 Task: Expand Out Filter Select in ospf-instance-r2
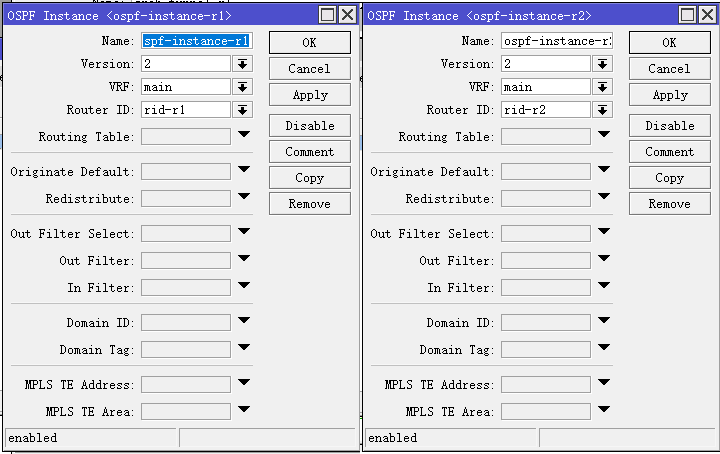pyautogui.click(x=604, y=232)
